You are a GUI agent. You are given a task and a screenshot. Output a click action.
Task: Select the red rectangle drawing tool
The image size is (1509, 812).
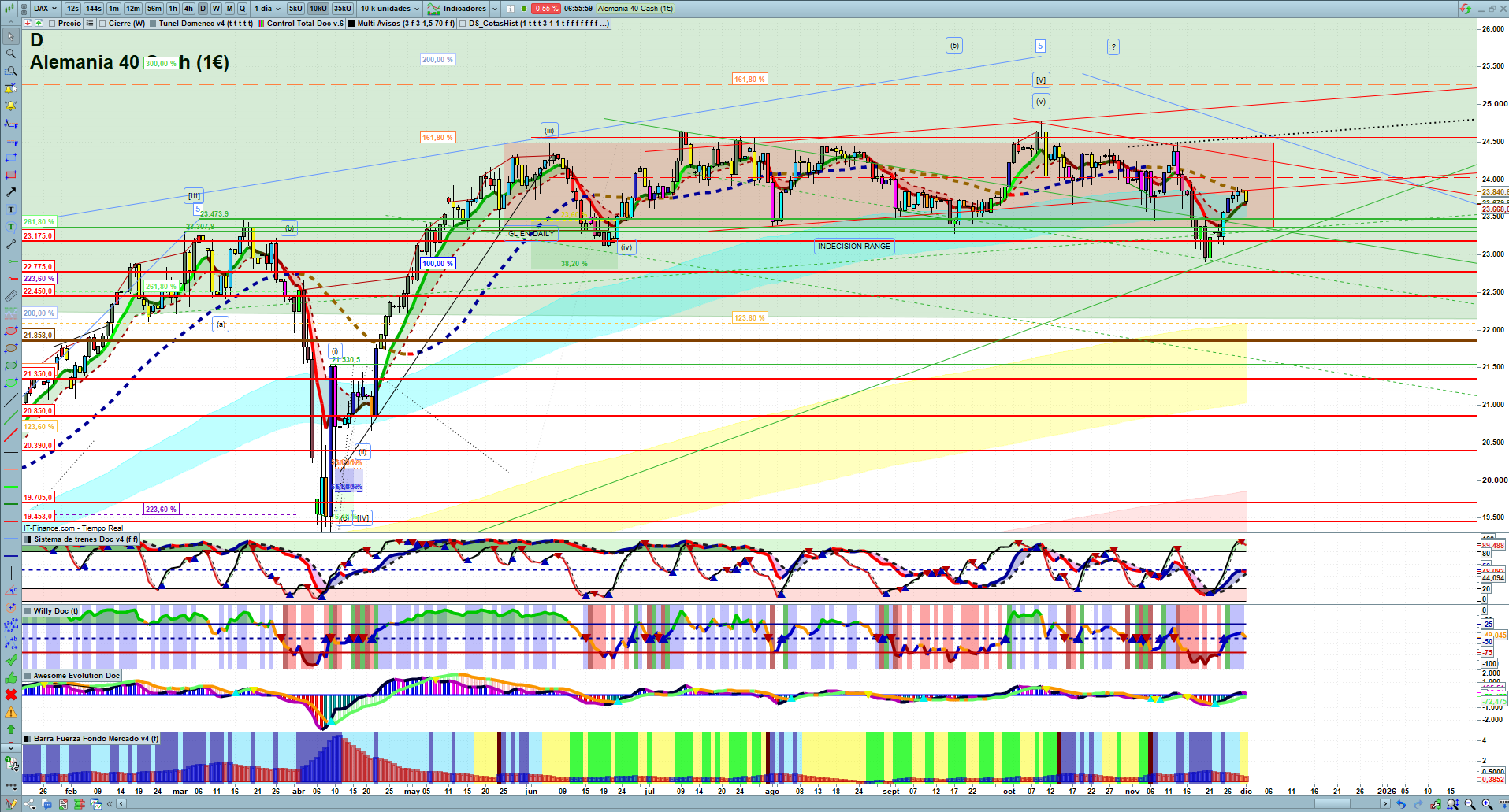pos(11,175)
